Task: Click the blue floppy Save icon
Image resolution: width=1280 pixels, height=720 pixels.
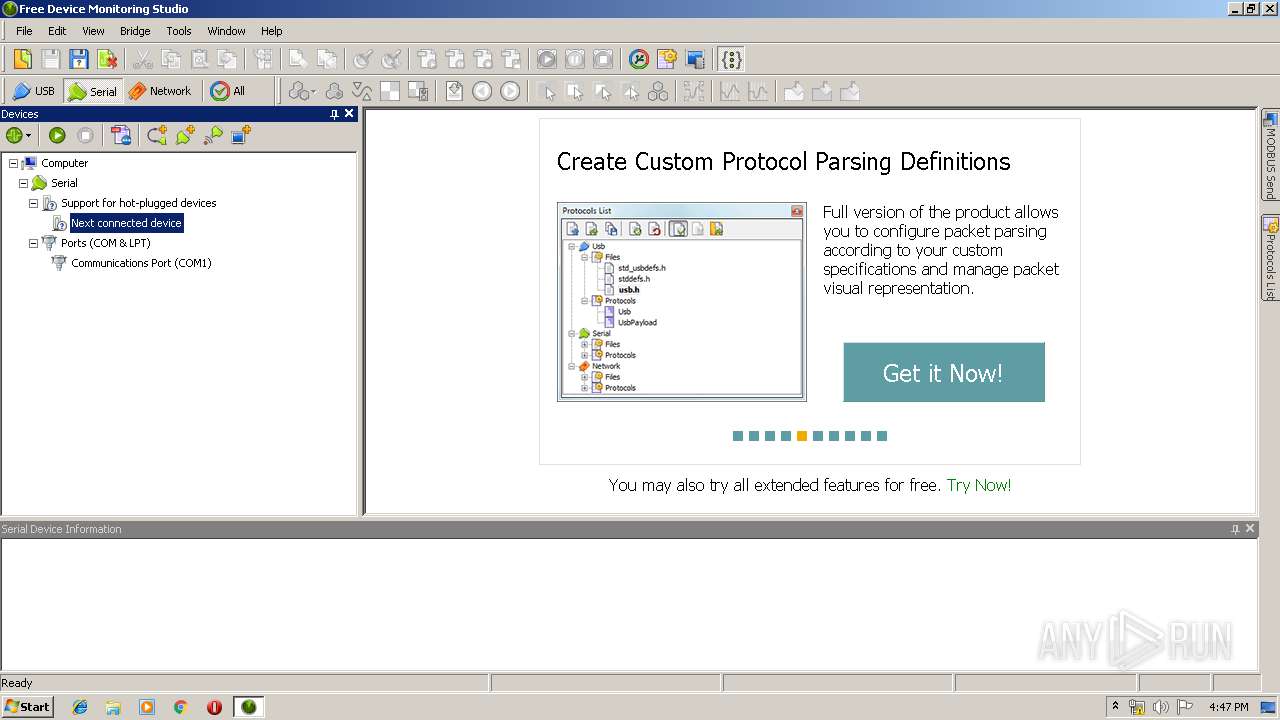Action: click(x=78, y=59)
